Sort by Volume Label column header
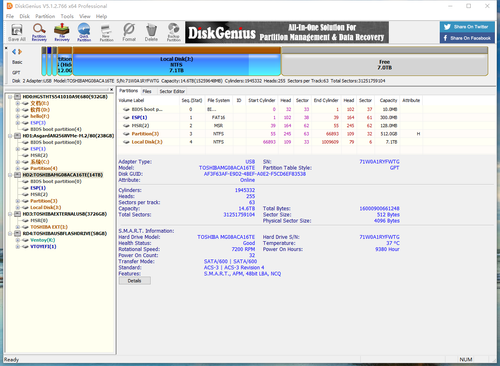Image resolution: width=500 pixels, height=366 pixels. [148, 100]
